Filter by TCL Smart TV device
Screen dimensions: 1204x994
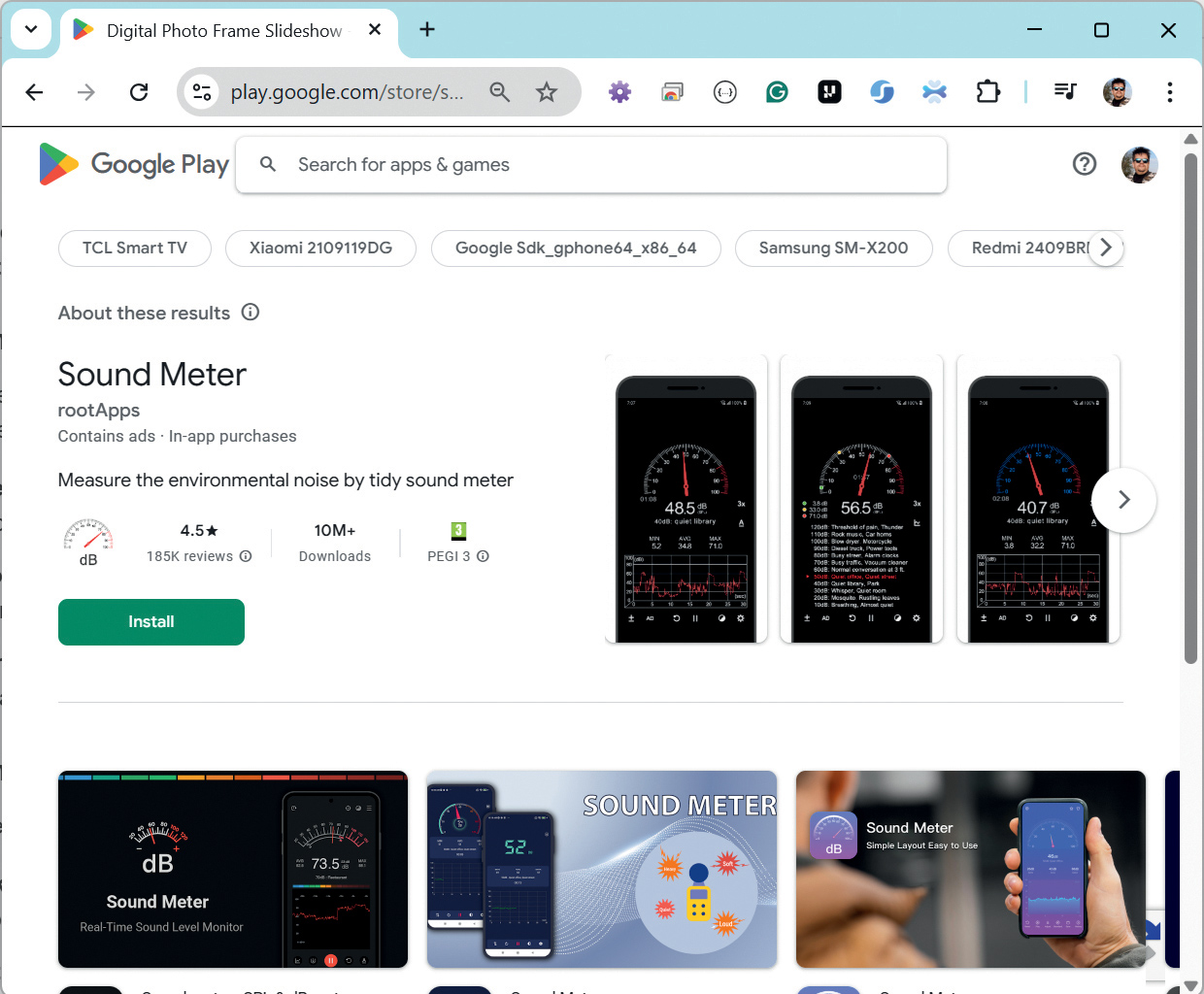pos(135,248)
